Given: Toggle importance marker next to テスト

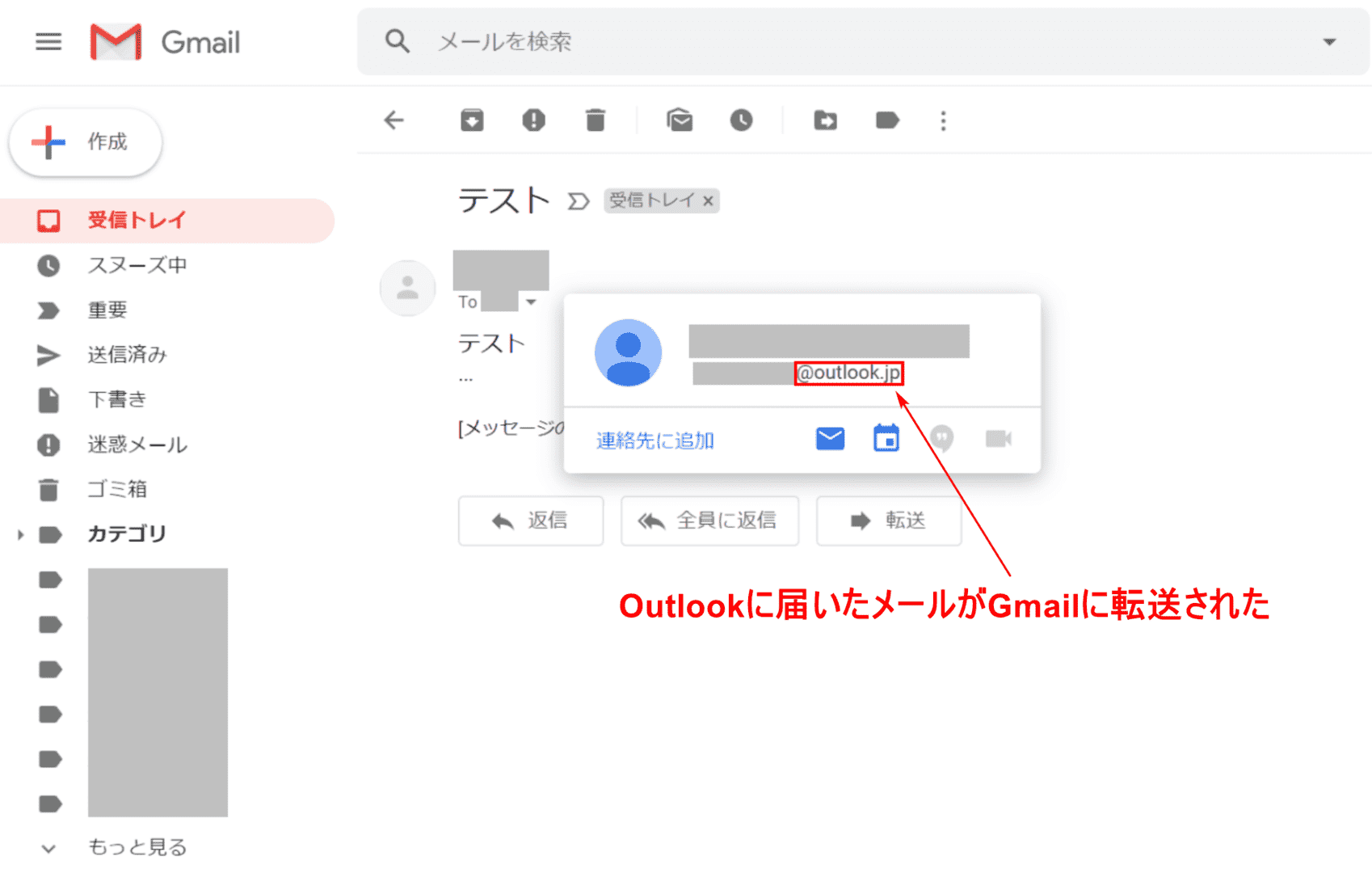Looking at the screenshot, I should click(x=578, y=200).
